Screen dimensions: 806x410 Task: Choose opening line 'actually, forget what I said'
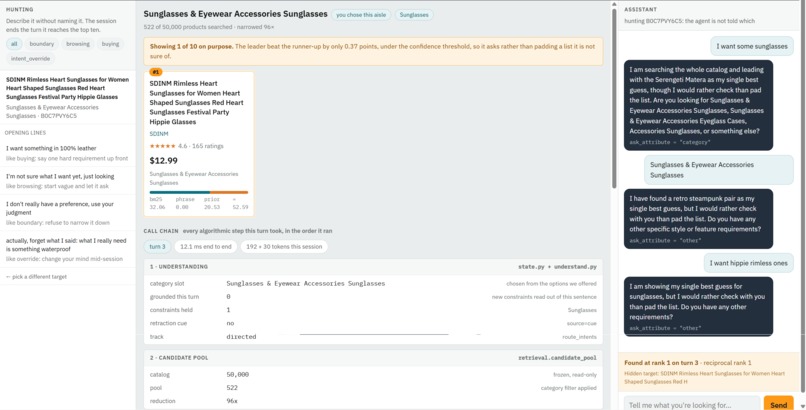click(67, 249)
